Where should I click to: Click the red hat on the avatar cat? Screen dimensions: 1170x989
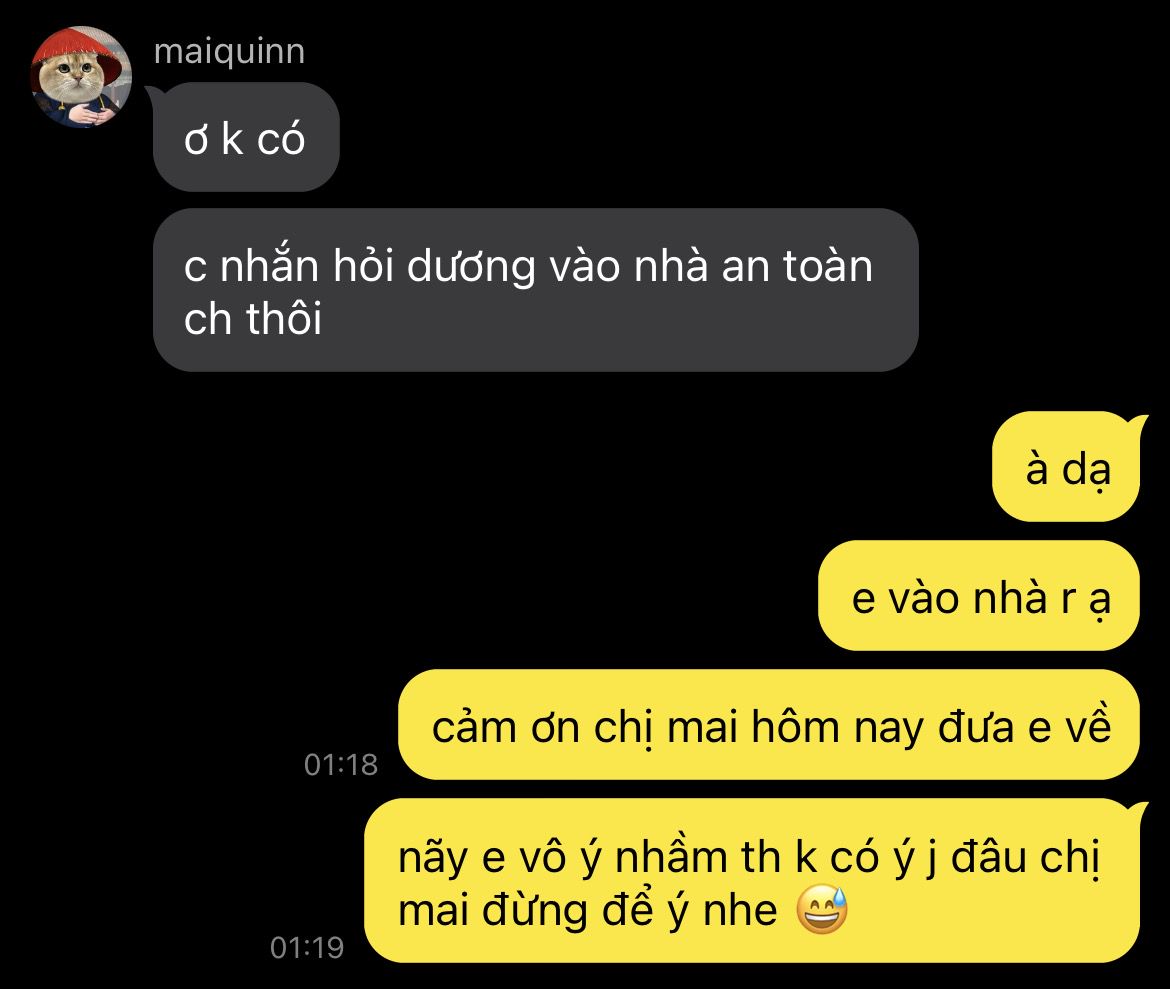pyautogui.click(x=77, y=50)
